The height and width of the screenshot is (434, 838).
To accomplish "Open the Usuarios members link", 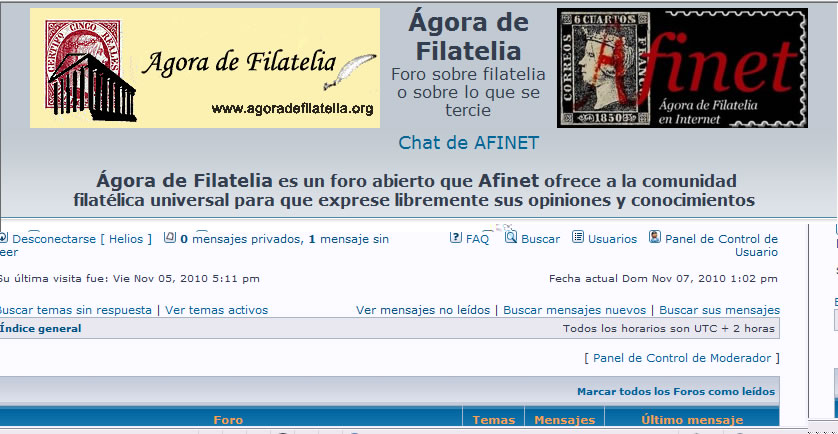I will point(612,239).
